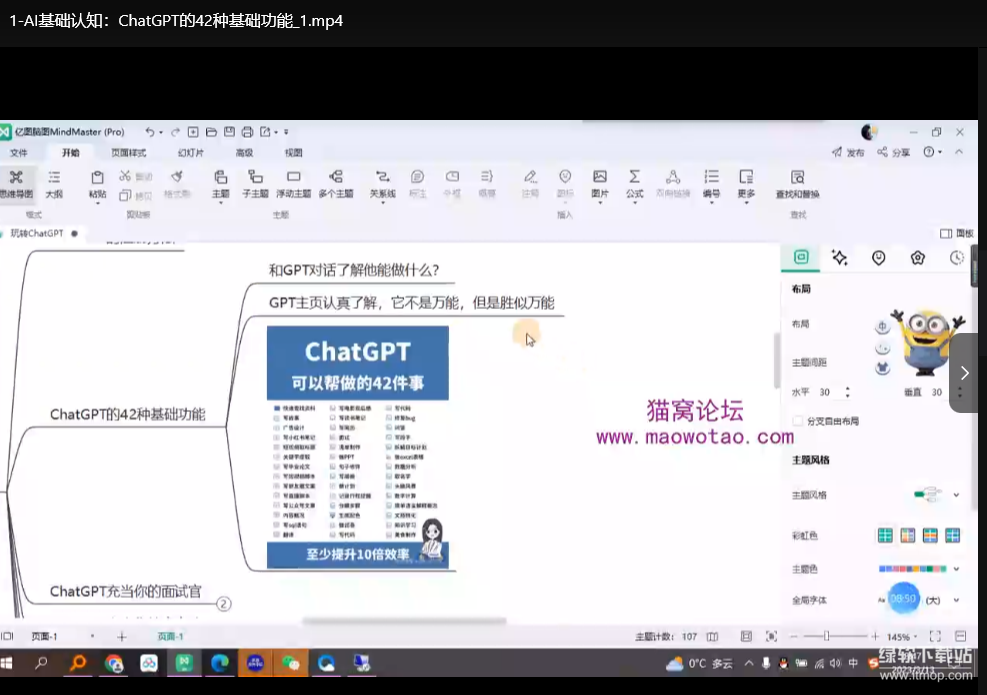Click the scissors cut icon
This screenshot has width=987, height=695.
[x=125, y=176]
